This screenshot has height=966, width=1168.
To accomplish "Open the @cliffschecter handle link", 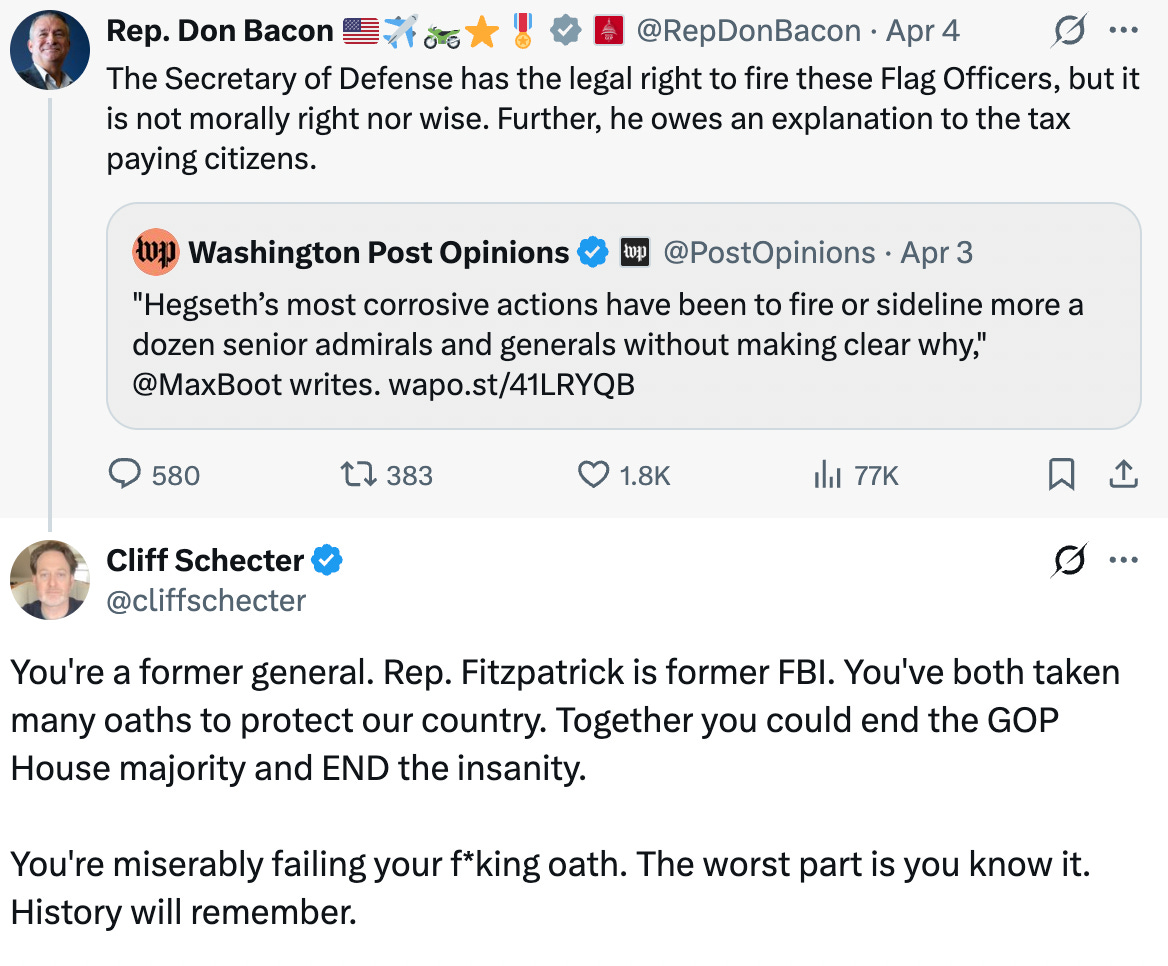I will [x=206, y=600].
